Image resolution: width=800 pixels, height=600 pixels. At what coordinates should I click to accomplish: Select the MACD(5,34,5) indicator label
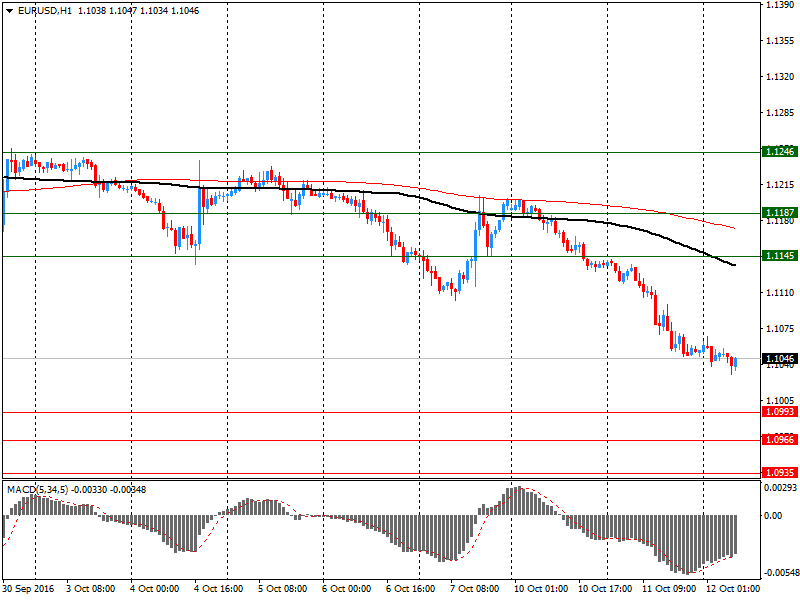point(37,490)
